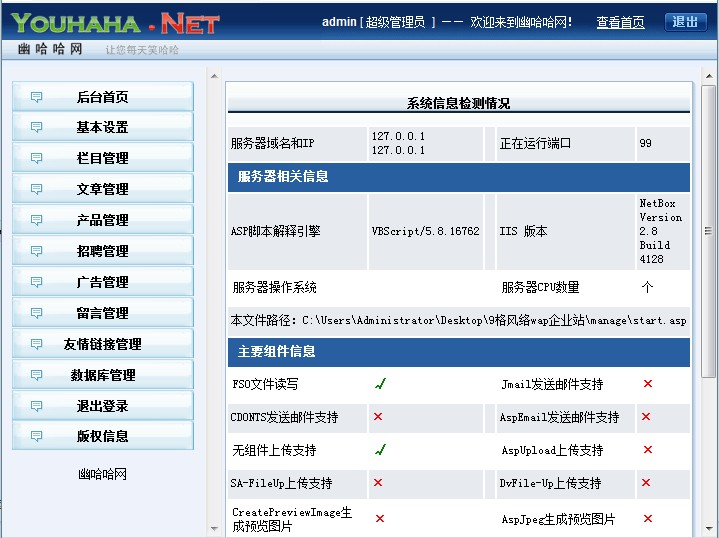The height and width of the screenshot is (538, 719).
Task: Click the bubble icon beside 栏目管理
Action: [37, 159]
